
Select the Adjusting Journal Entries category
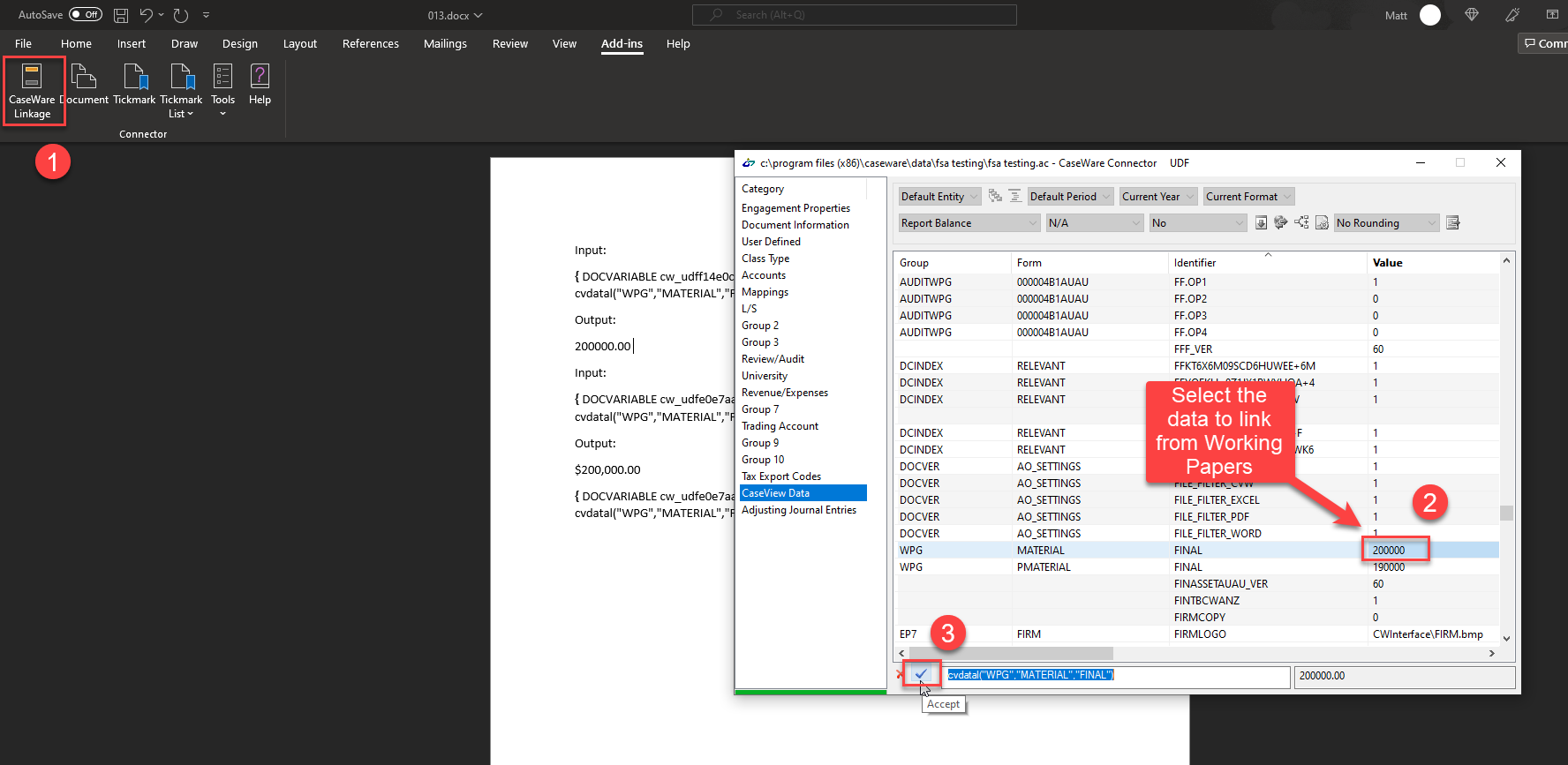799,510
